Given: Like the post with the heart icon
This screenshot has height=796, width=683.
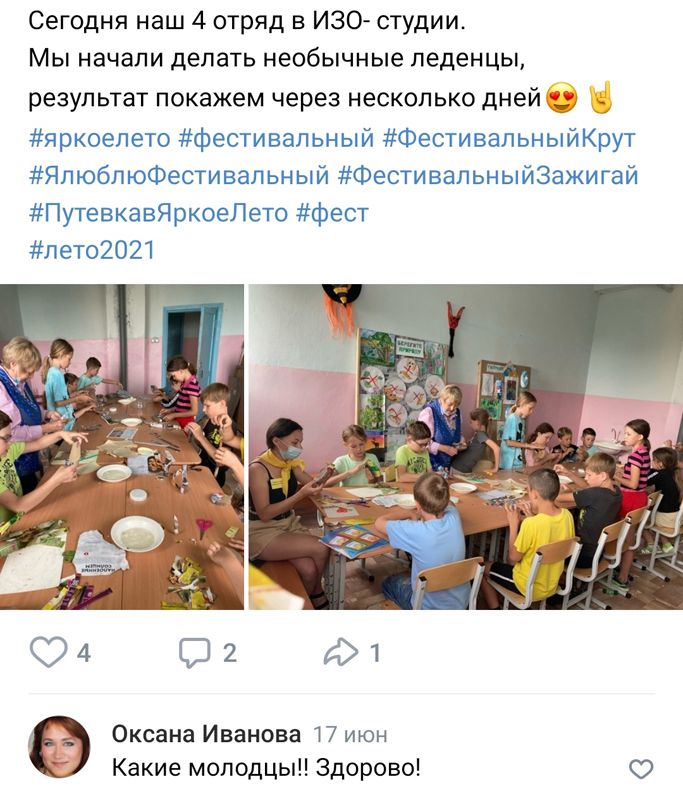Looking at the screenshot, I should pyautogui.click(x=49, y=652).
